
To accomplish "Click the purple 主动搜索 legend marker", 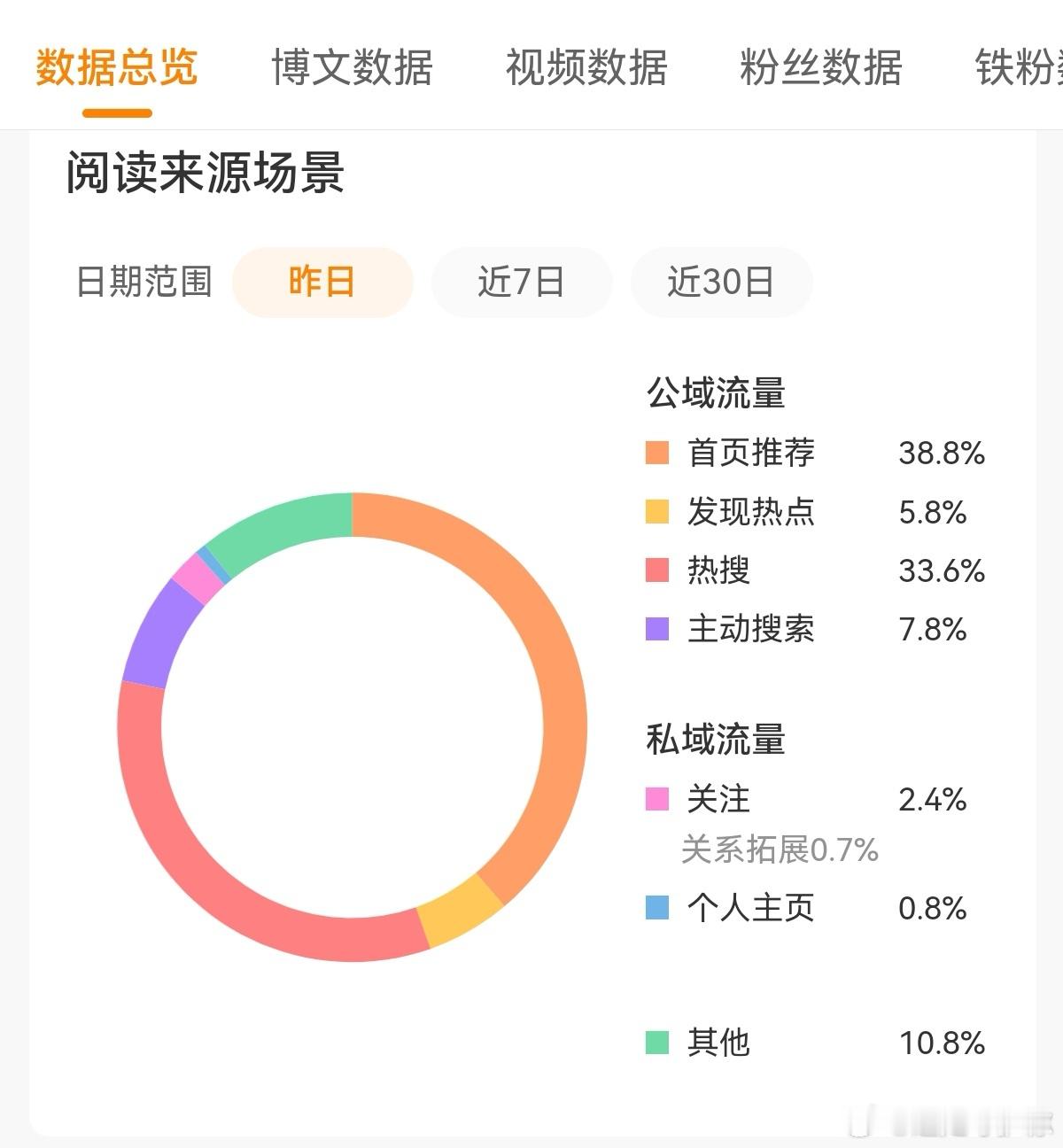I will 656,631.
